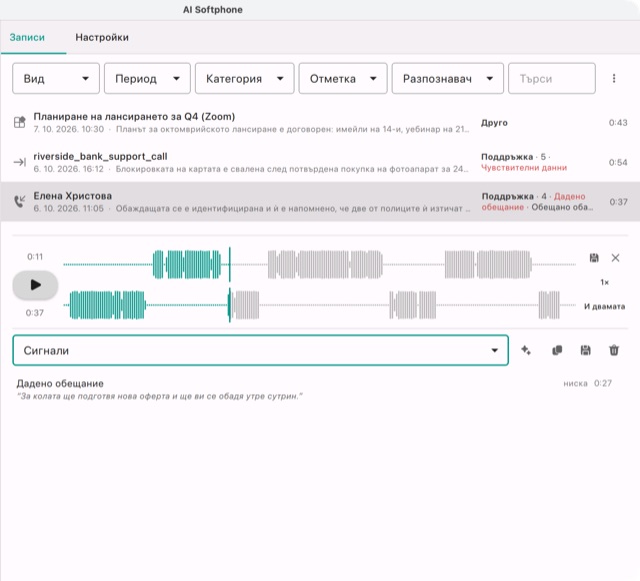Image resolution: width=640 pixels, height=581 pixels.
Task: Click the 0:11 current time label
Action: 35,256
